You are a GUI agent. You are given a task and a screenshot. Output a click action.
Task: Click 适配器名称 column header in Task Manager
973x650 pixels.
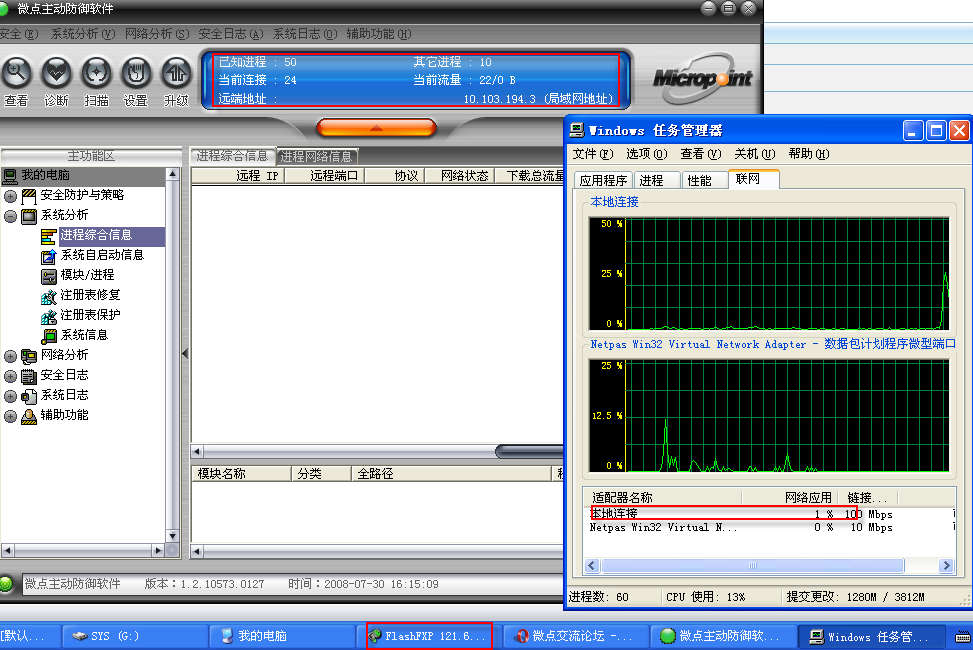click(662, 497)
